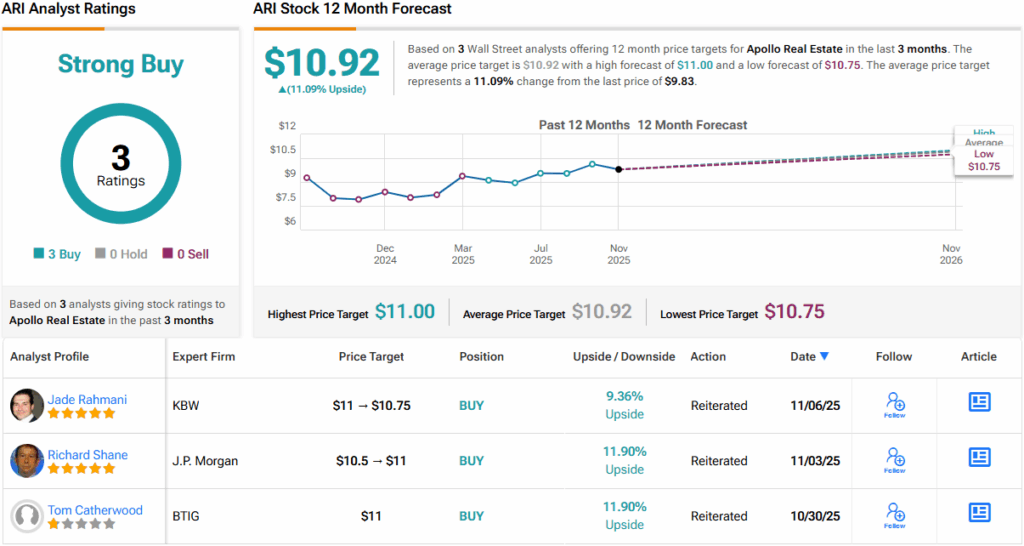The width and height of the screenshot is (1024, 546).
Task: Click the 3 Ratings donut chart
Action: [120, 164]
